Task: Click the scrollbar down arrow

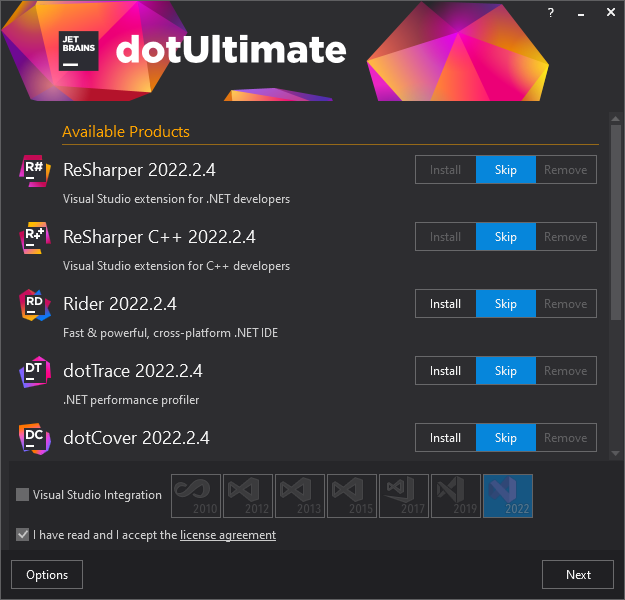Action: (615, 453)
